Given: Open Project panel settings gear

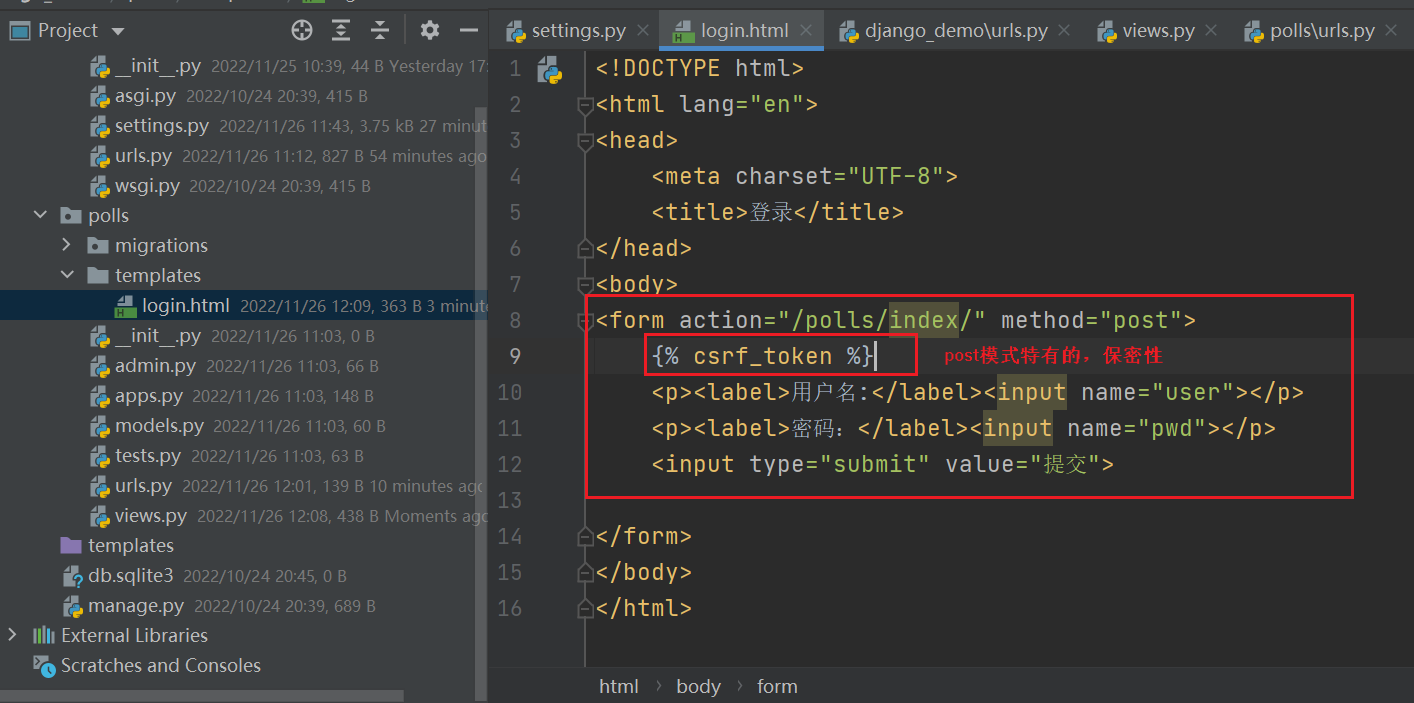Looking at the screenshot, I should 430,30.
